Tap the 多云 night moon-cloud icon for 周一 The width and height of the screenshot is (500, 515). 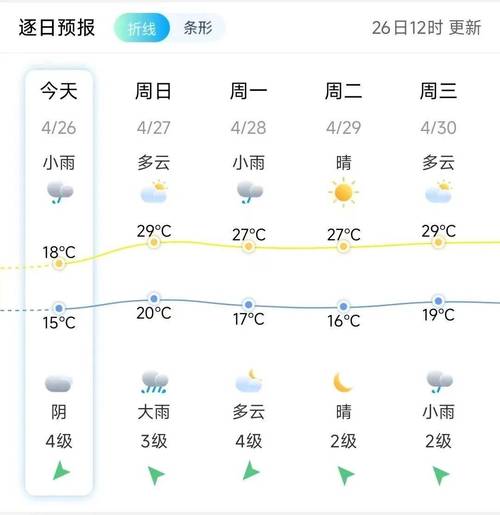coord(249,381)
